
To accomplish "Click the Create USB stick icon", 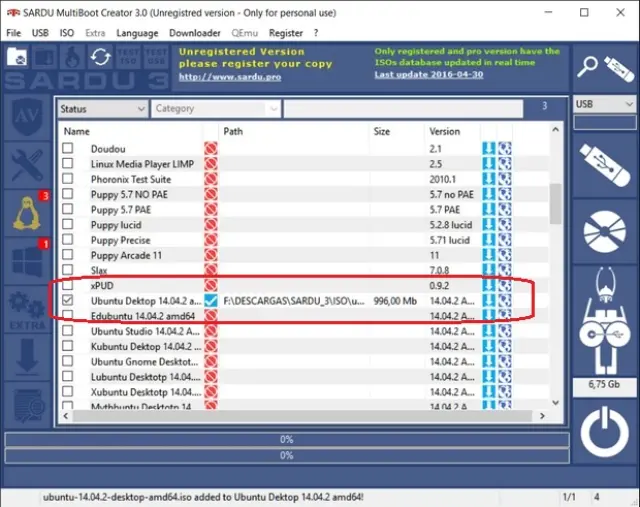I will click(603, 164).
